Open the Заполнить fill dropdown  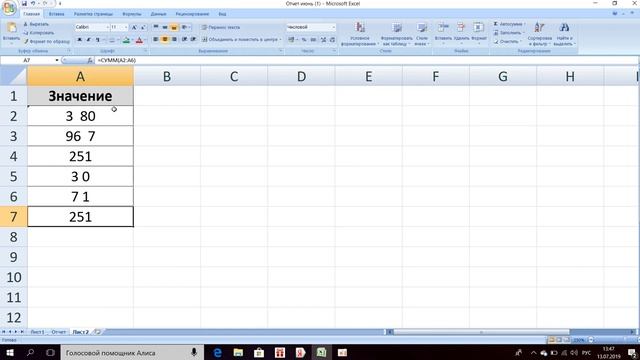click(509, 33)
